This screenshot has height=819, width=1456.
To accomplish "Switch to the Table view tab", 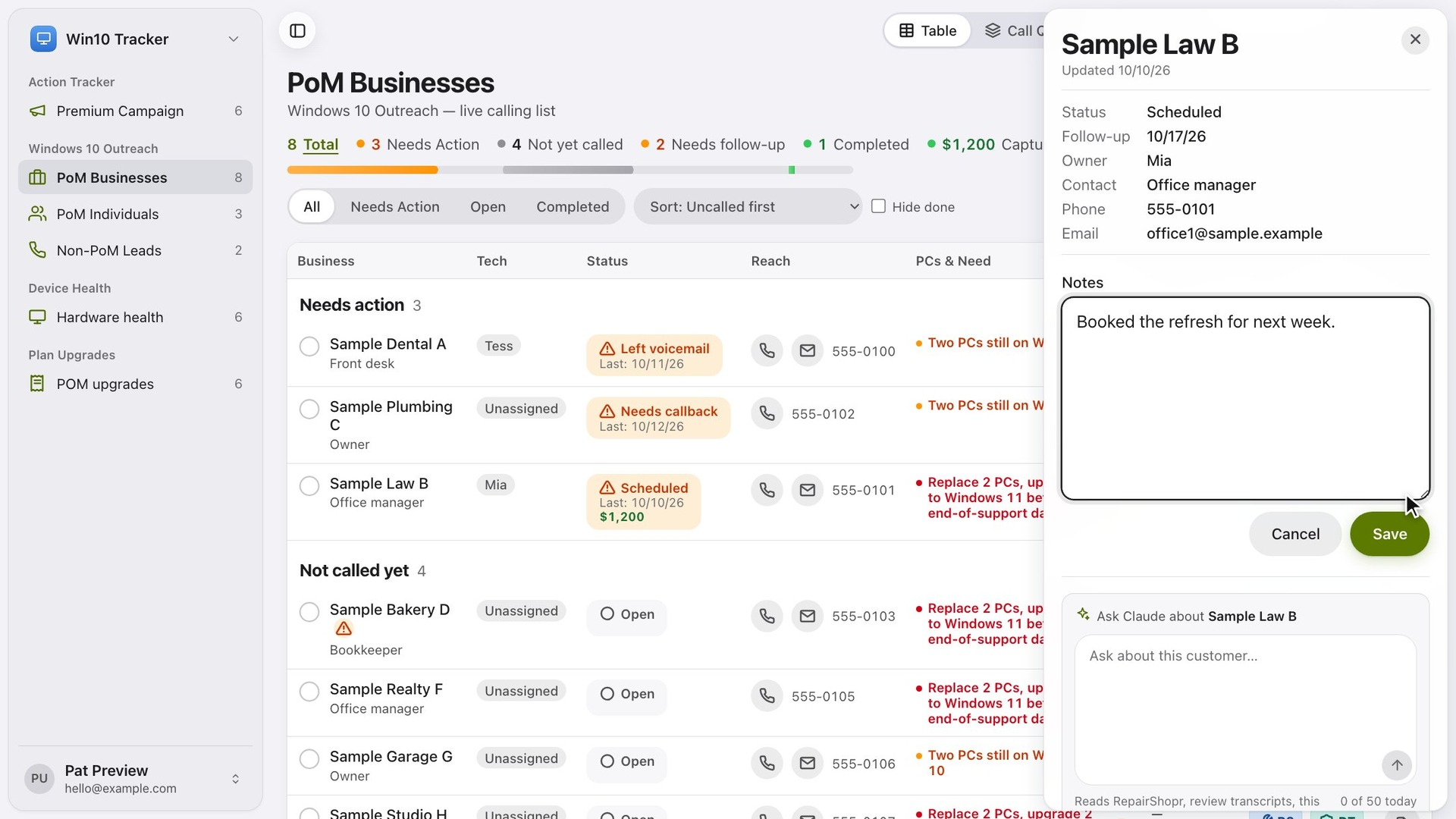I will 927,31.
